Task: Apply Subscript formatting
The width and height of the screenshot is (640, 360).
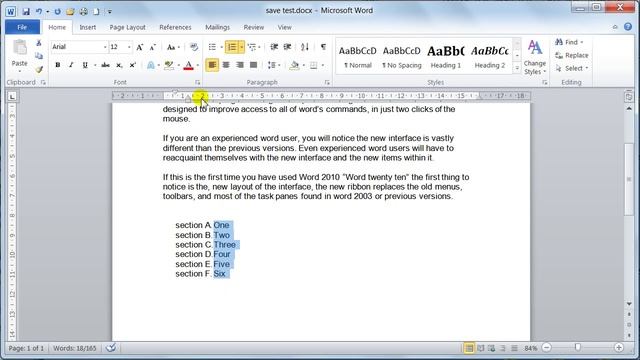Action: coord(119,65)
